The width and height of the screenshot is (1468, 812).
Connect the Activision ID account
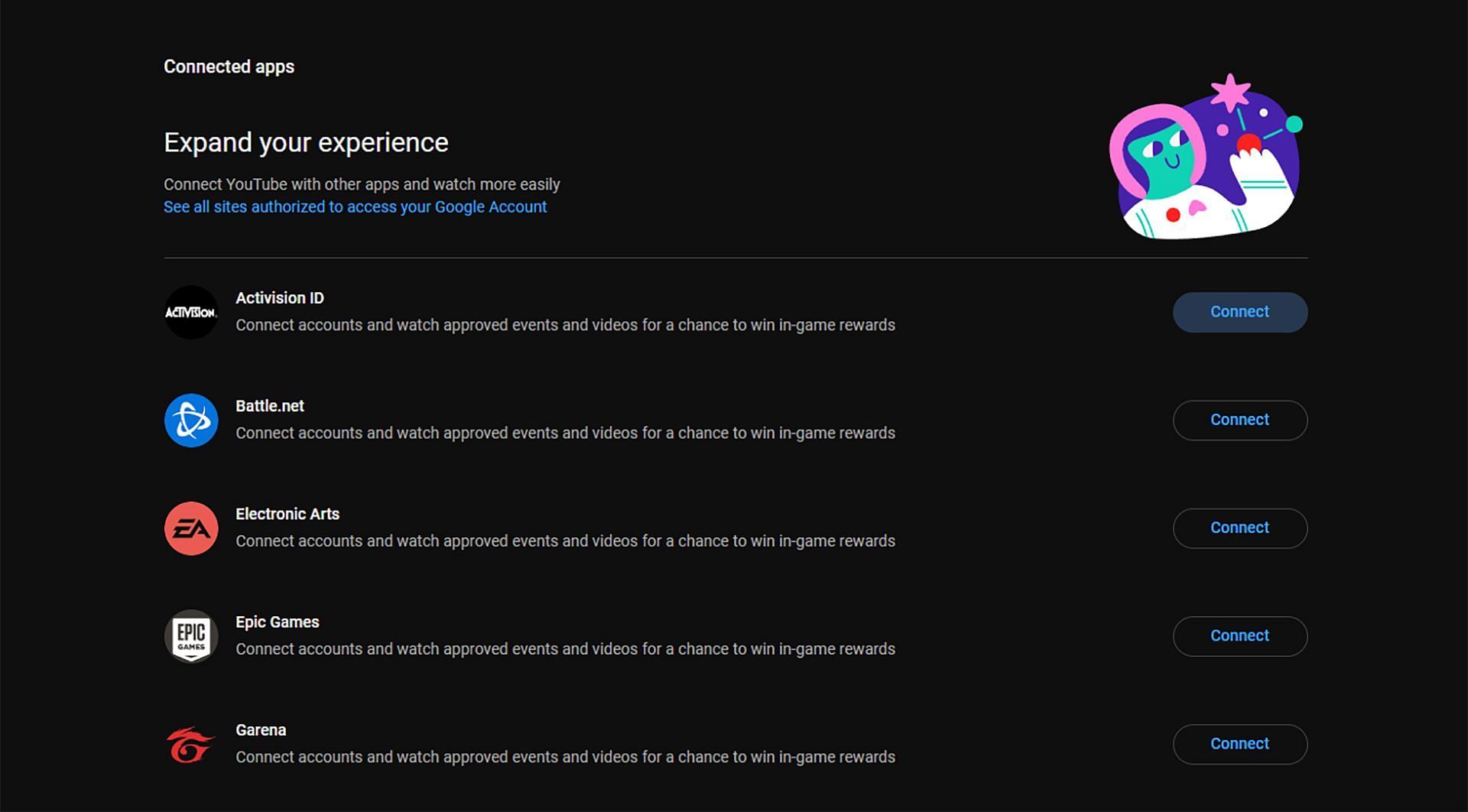click(1239, 312)
